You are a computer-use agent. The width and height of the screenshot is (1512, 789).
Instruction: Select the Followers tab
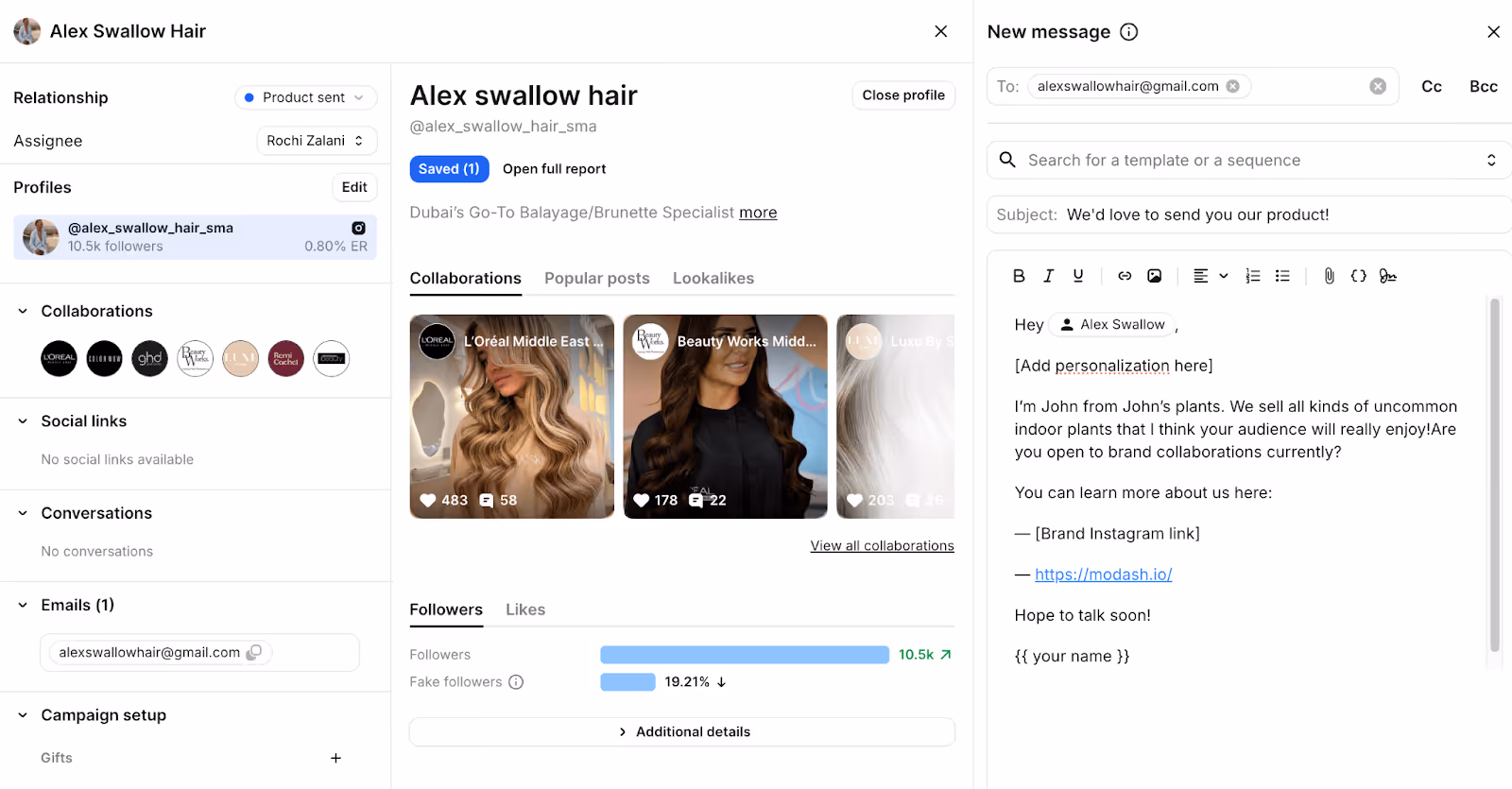(446, 610)
